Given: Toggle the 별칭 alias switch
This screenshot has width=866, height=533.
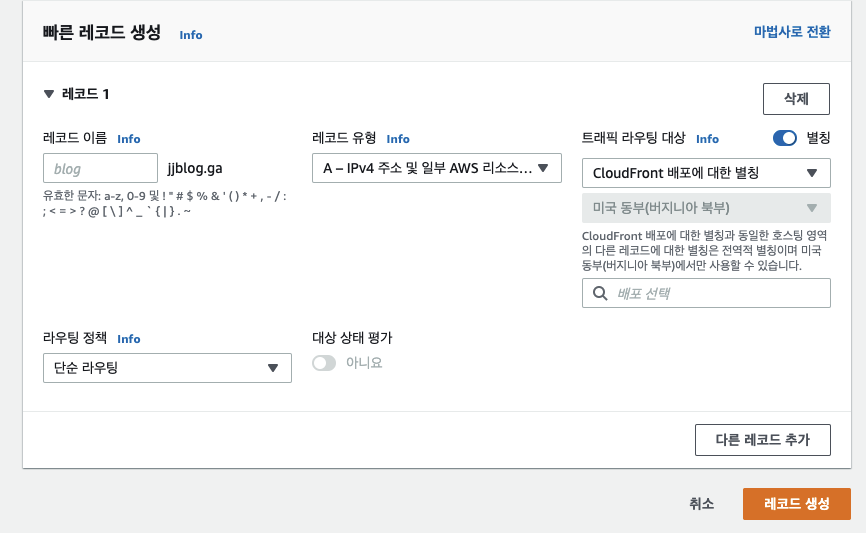Looking at the screenshot, I should (785, 139).
